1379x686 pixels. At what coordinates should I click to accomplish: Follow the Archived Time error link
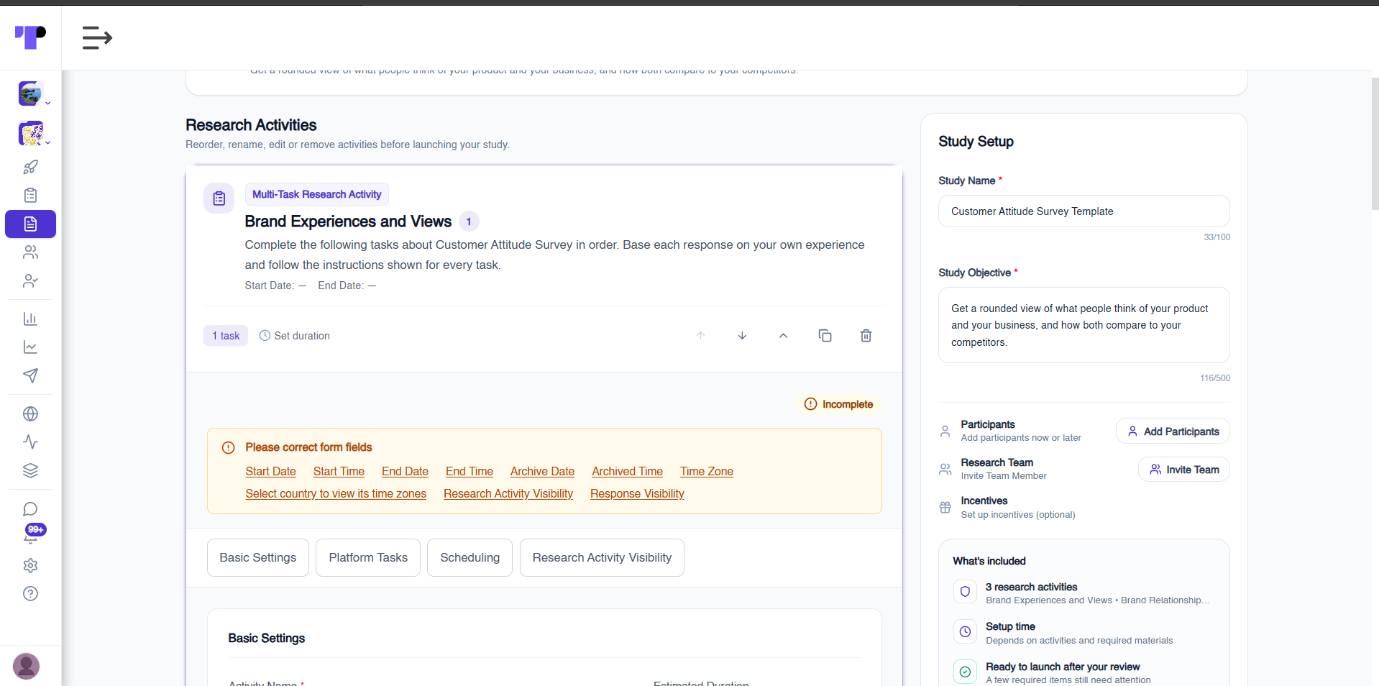(x=627, y=471)
